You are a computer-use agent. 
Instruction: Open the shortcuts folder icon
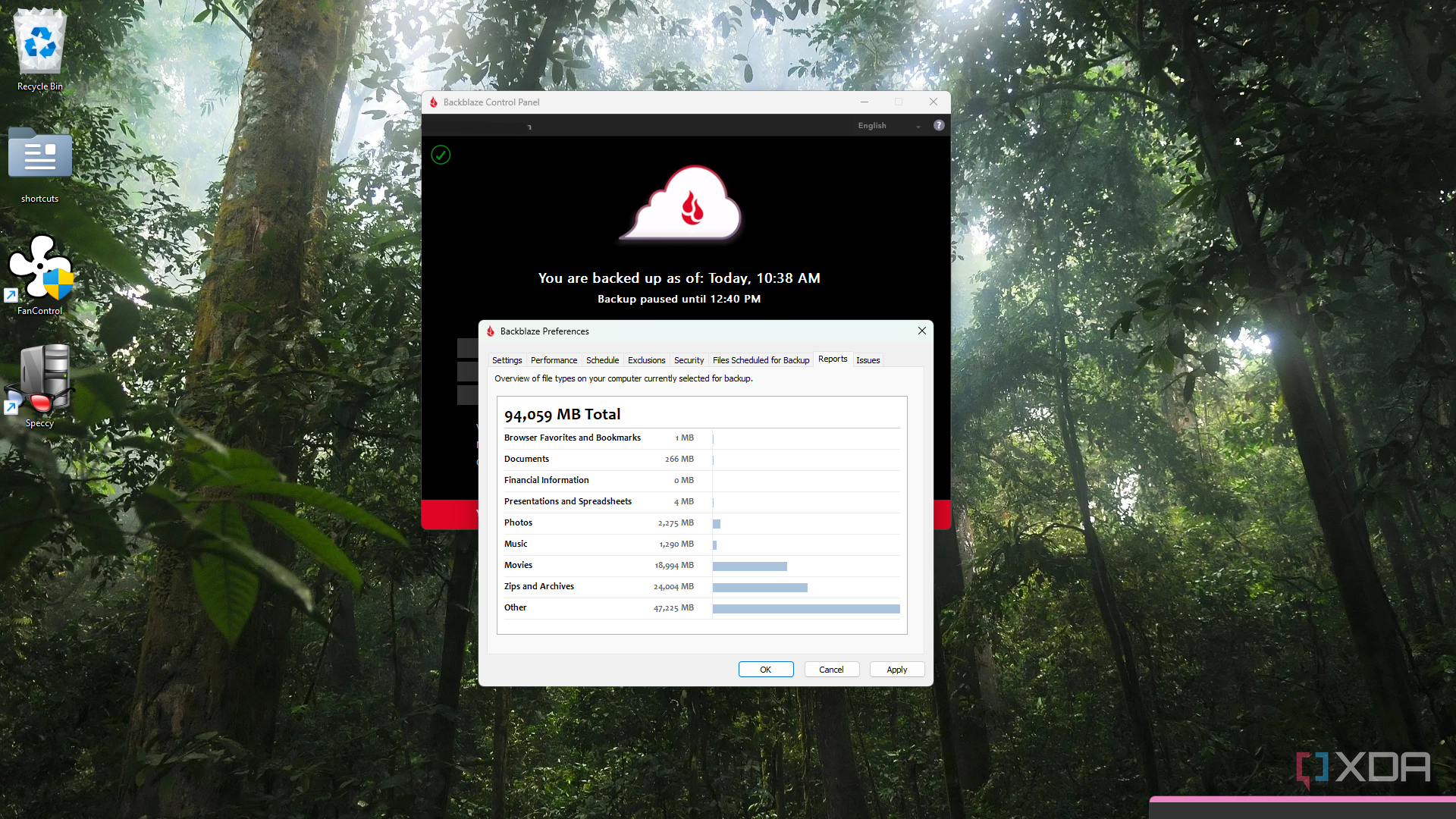[40, 165]
